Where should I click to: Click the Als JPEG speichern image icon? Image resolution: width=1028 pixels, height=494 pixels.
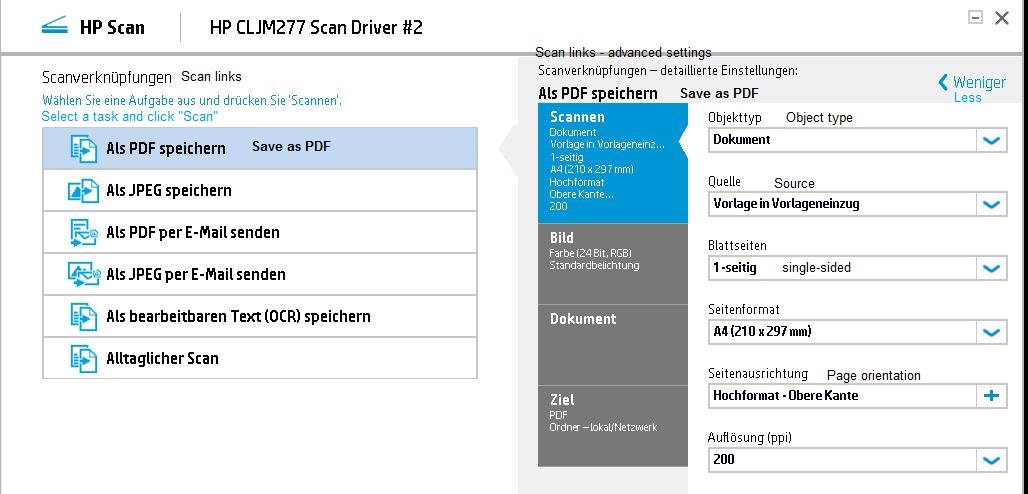click(x=83, y=191)
